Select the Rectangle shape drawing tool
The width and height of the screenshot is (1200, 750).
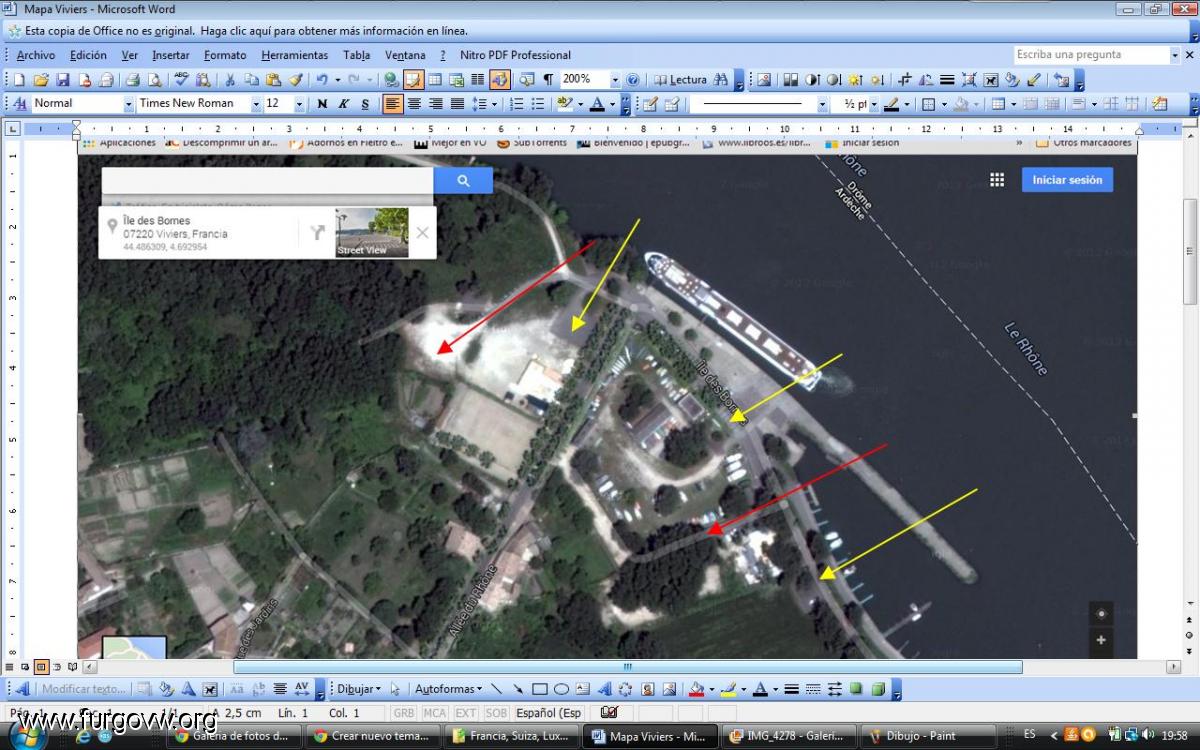coord(540,689)
